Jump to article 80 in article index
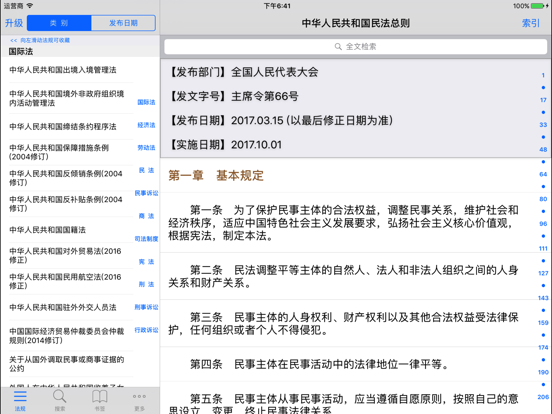Viewport: 552px width, 414px height. [x=543, y=199]
